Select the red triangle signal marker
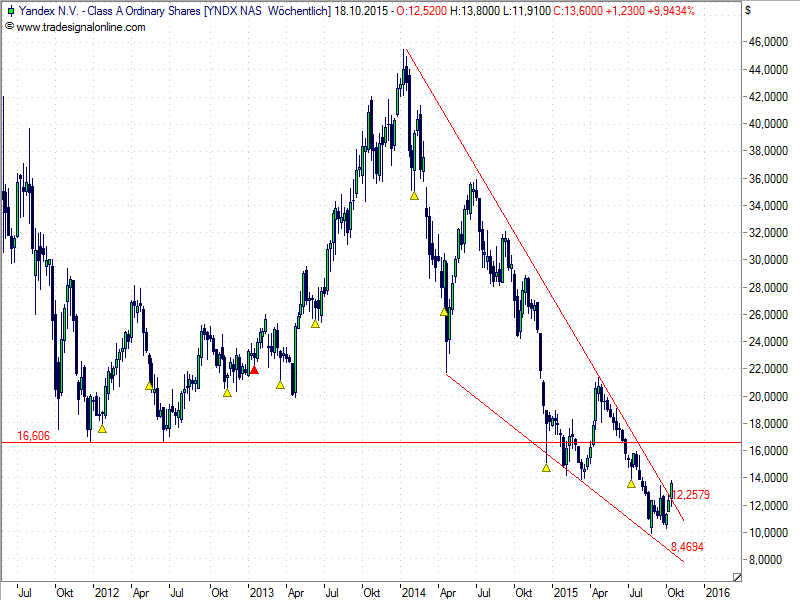This screenshot has width=800, height=600. [254, 369]
